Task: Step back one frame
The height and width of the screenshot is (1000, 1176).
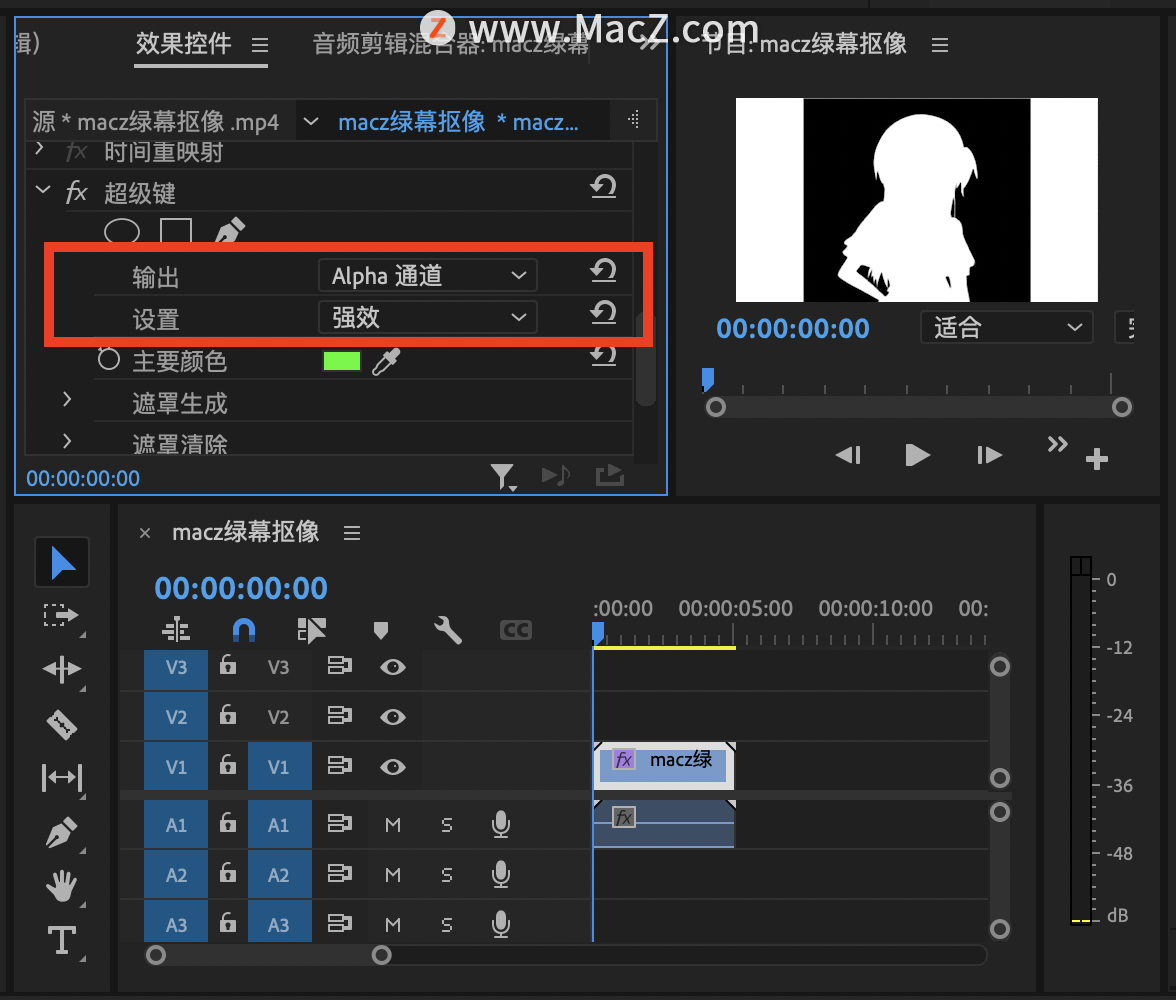Action: pyautogui.click(x=848, y=455)
